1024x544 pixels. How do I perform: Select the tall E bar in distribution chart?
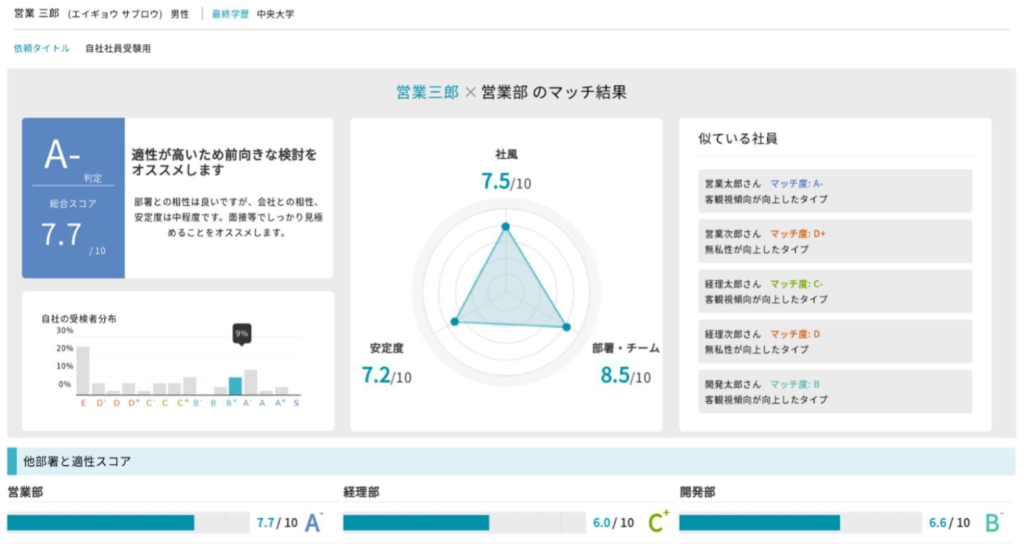coord(83,370)
